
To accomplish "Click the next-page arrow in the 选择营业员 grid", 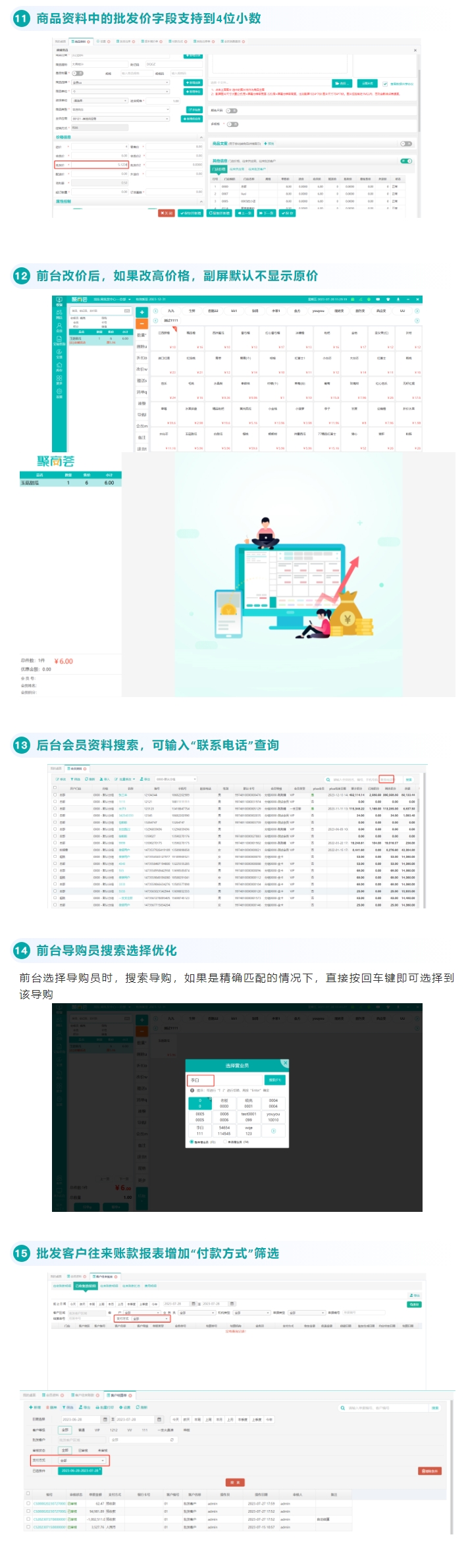I will coord(273,1131).
